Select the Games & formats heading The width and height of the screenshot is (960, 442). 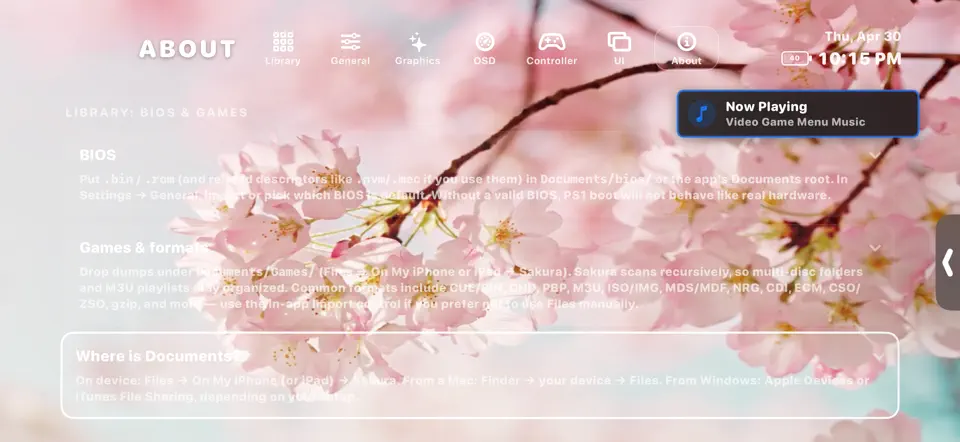(x=144, y=247)
